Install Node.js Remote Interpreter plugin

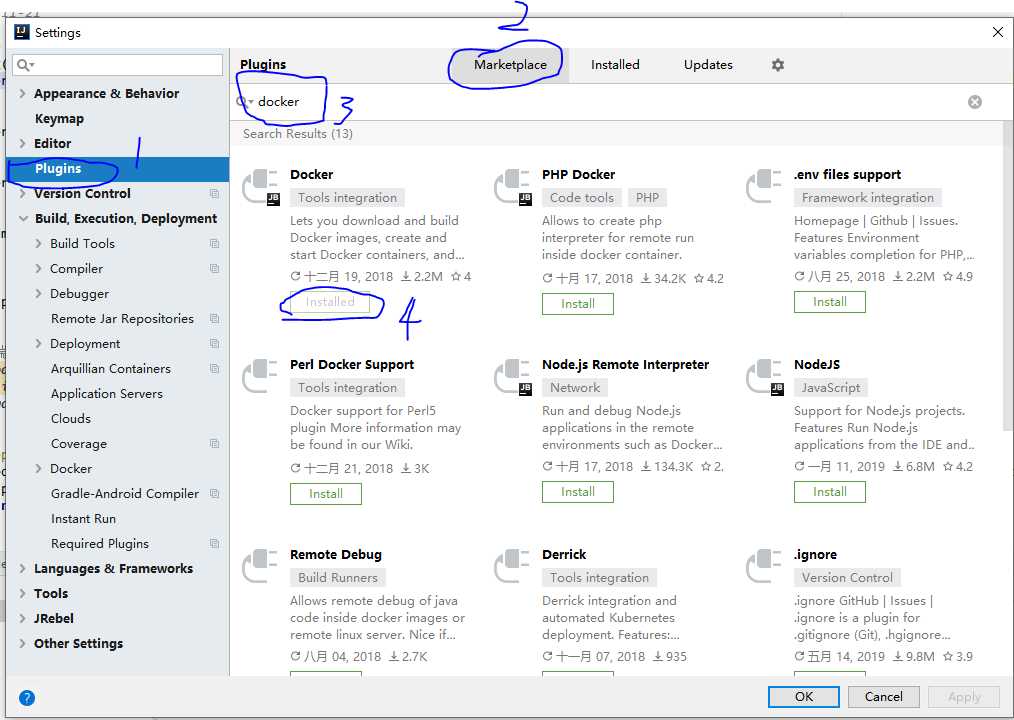point(577,492)
